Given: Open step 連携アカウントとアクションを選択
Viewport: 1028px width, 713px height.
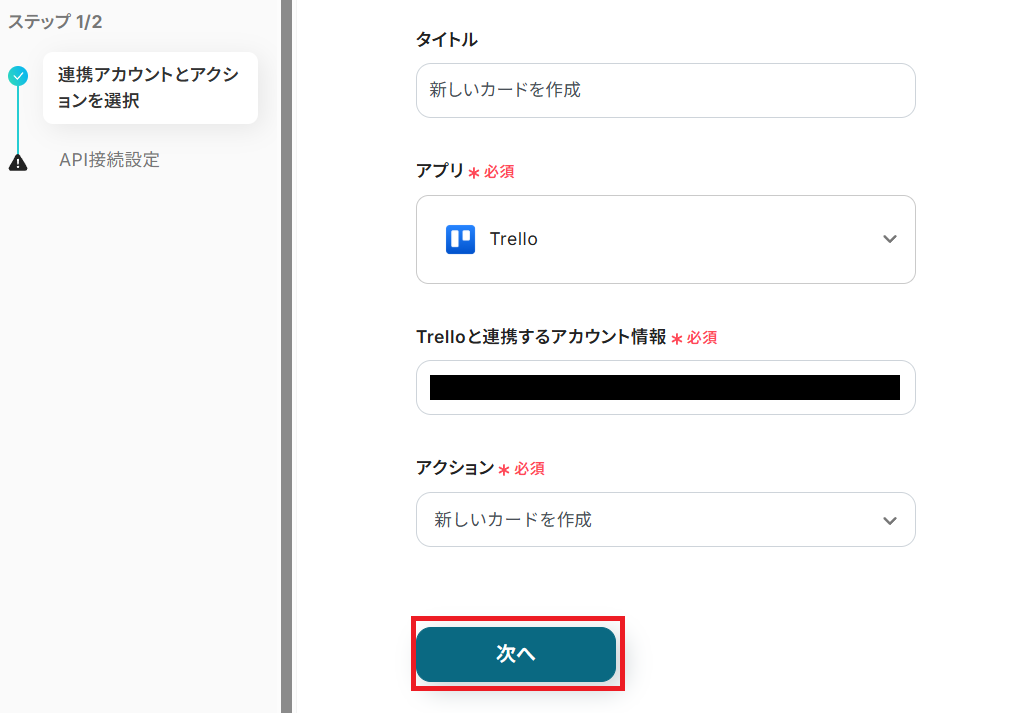Looking at the screenshot, I should (x=149, y=88).
